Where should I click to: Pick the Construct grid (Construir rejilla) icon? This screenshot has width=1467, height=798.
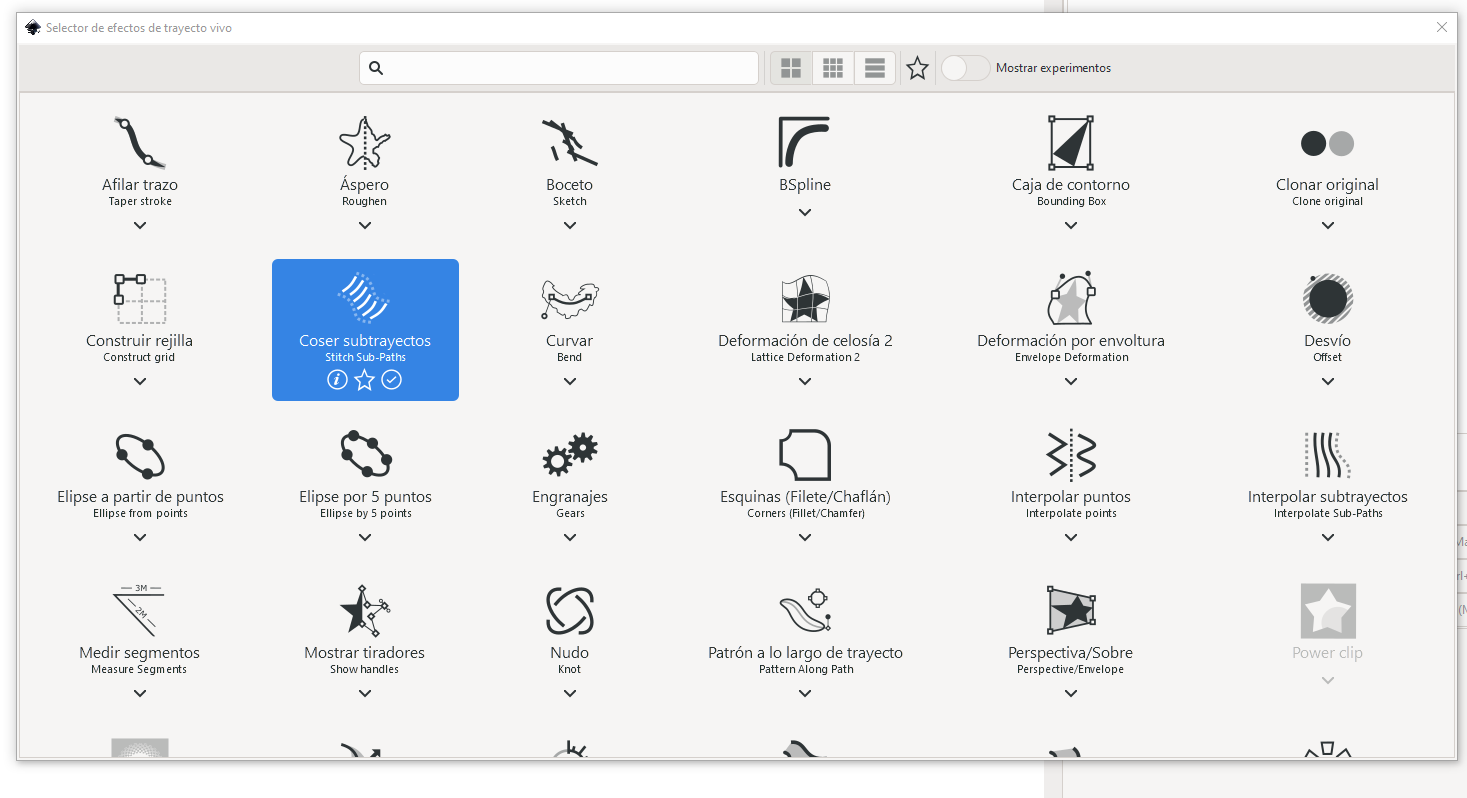[x=140, y=298]
